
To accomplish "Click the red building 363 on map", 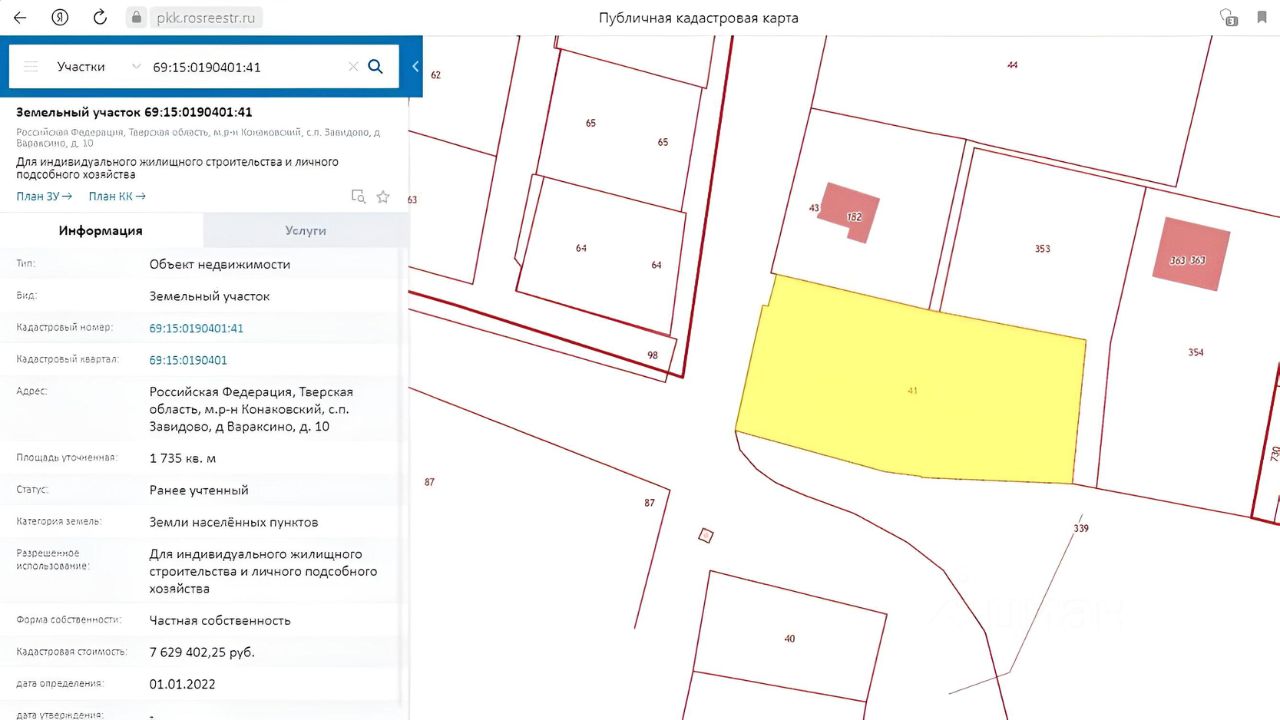I will (1192, 254).
